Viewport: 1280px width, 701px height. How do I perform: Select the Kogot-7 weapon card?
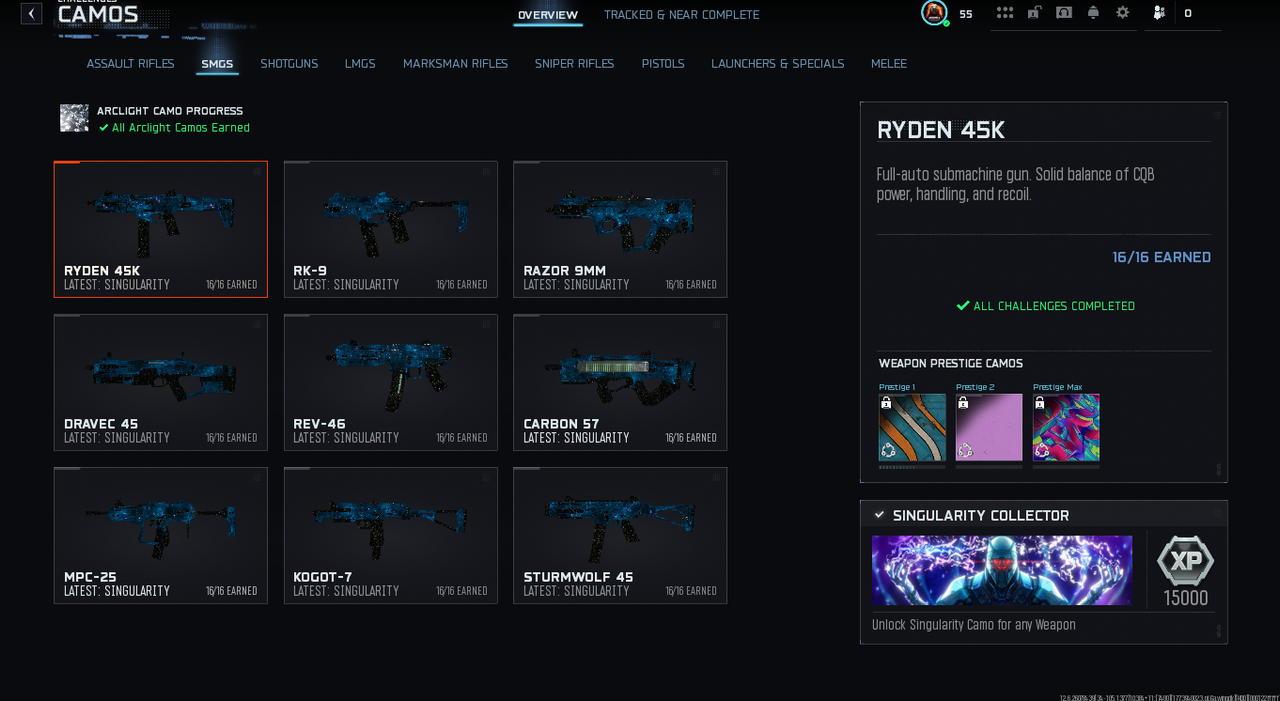391,535
